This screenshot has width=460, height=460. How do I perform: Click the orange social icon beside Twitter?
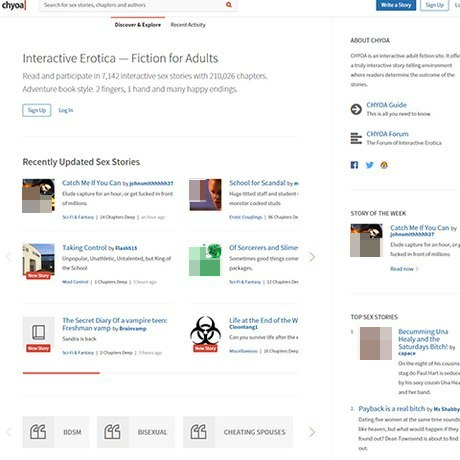[384, 165]
